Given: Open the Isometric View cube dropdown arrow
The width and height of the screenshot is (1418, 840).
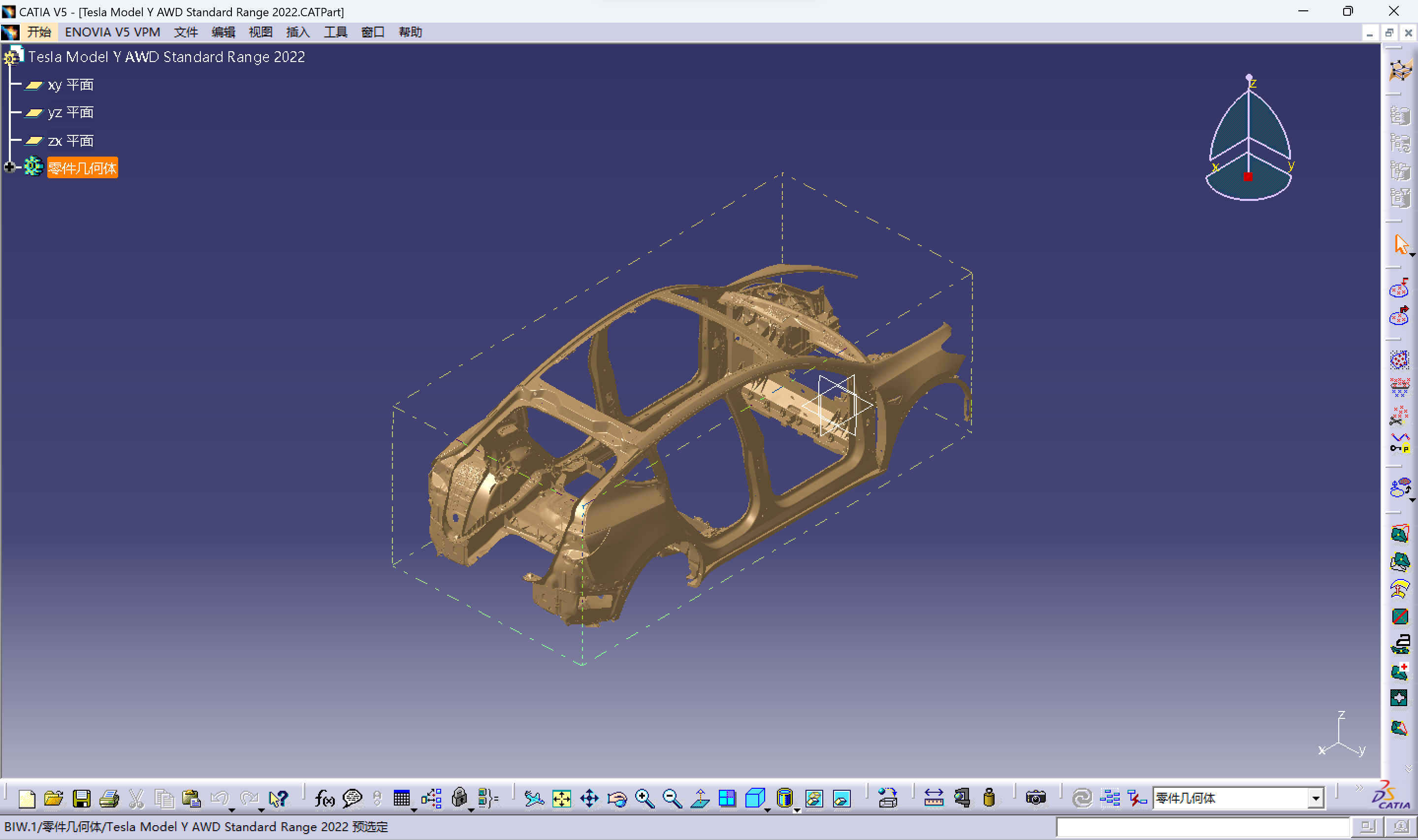Looking at the screenshot, I should pyautogui.click(x=767, y=810).
